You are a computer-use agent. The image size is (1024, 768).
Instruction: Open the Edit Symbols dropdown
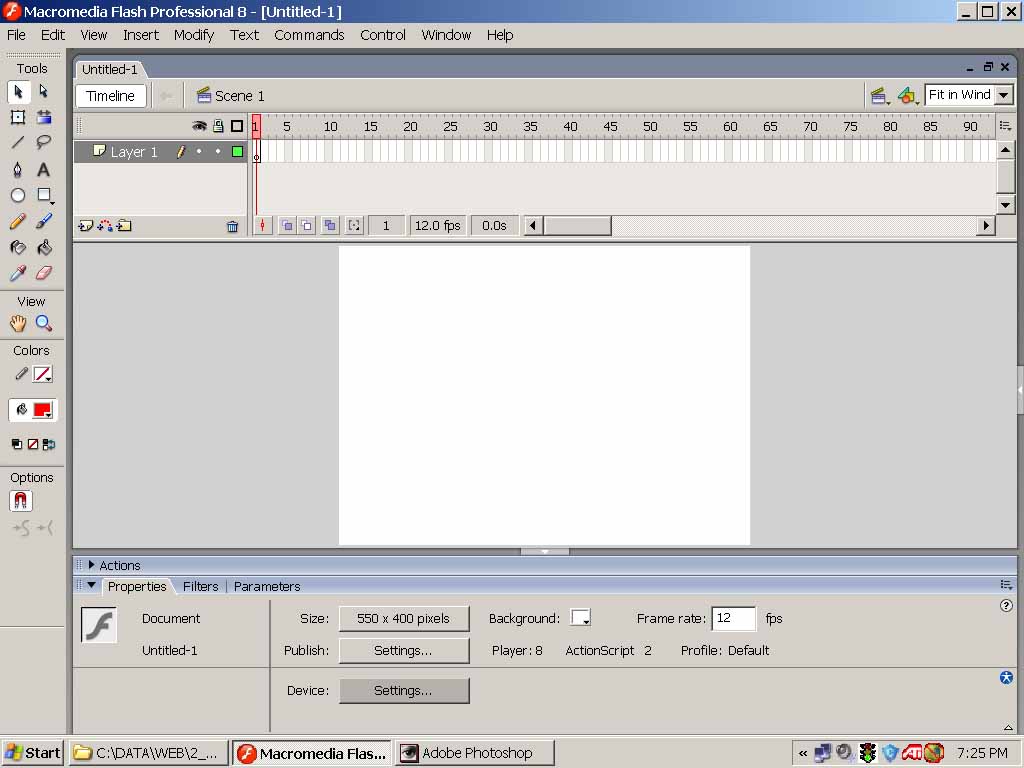907,96
